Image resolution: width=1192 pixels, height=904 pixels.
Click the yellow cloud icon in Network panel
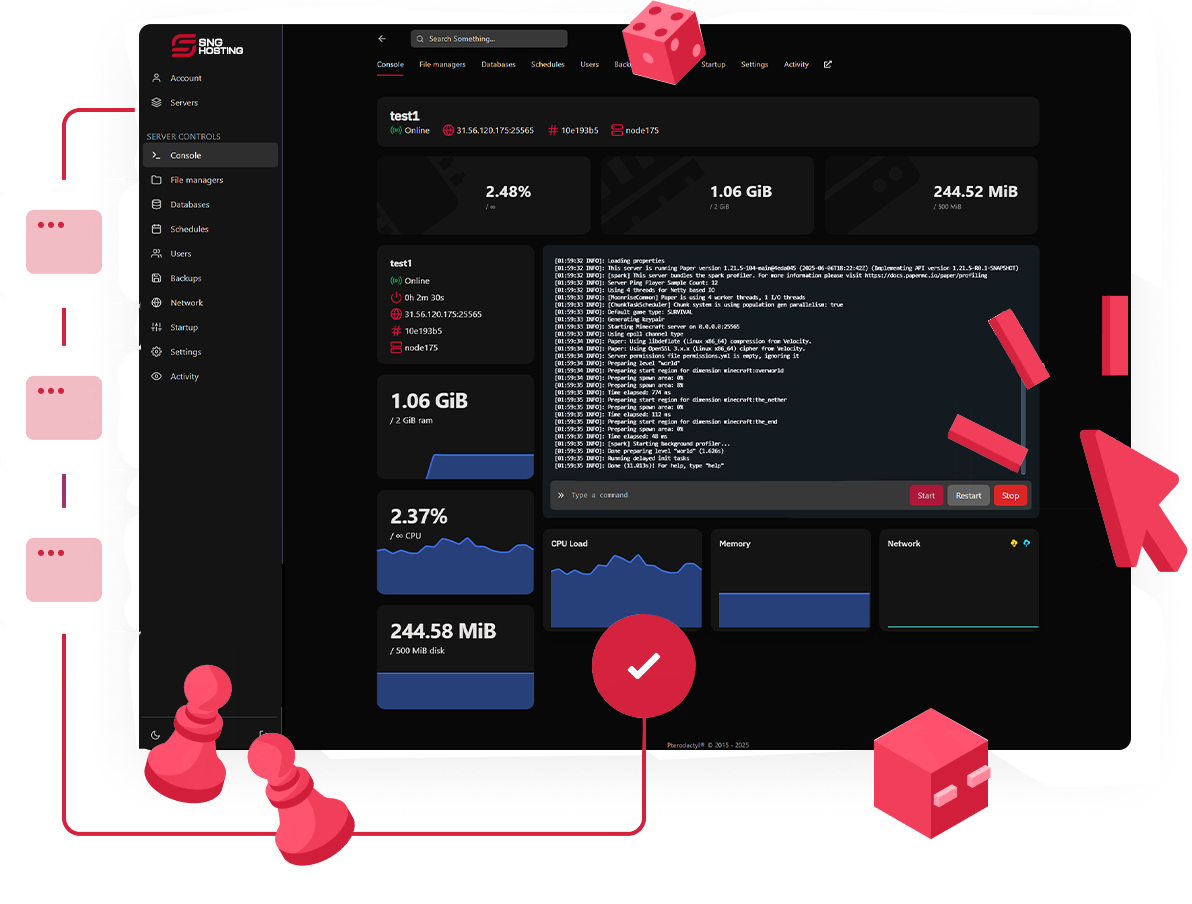[1014, 543]
